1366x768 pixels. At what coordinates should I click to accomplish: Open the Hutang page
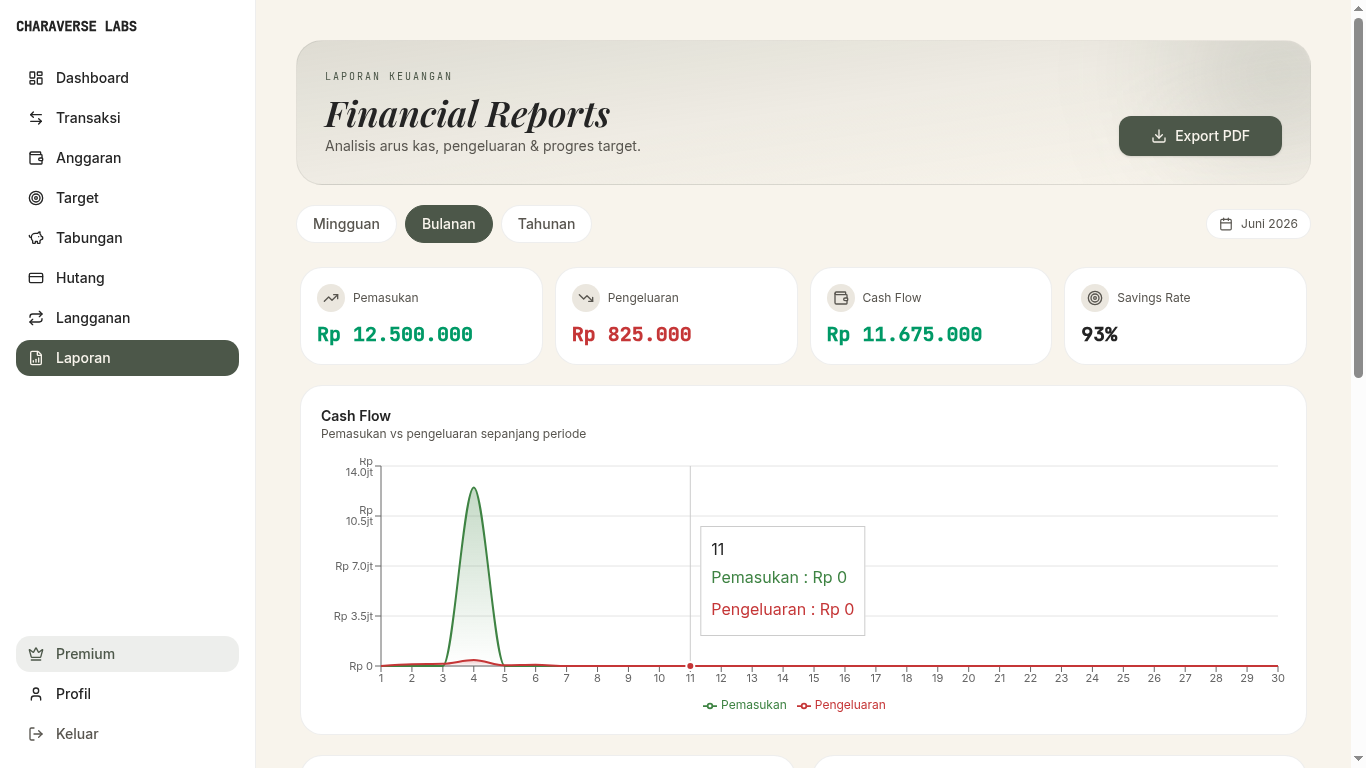(x=127, y=278)
